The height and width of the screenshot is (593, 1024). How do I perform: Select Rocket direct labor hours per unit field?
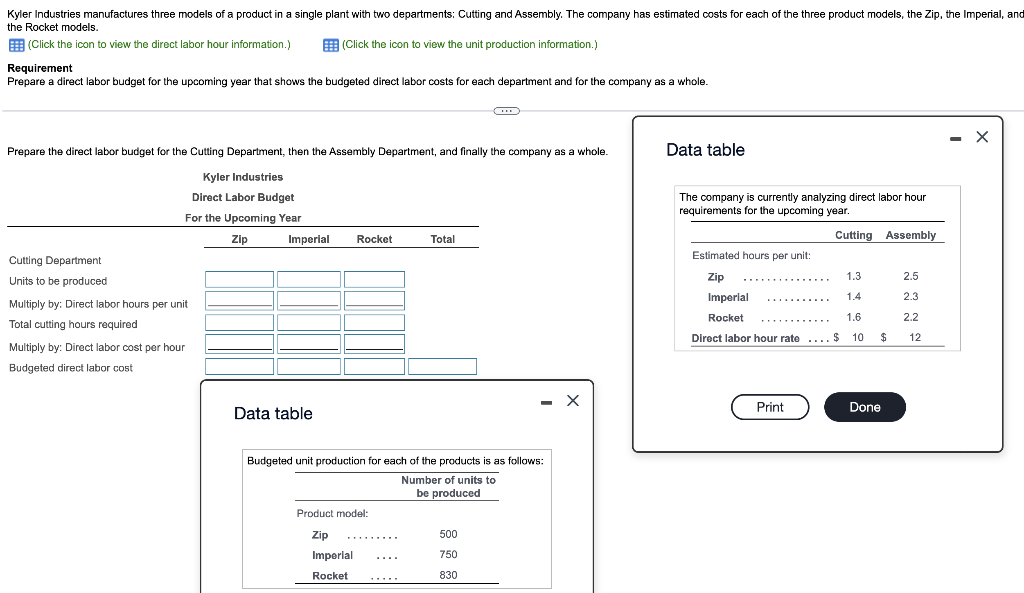374,300
